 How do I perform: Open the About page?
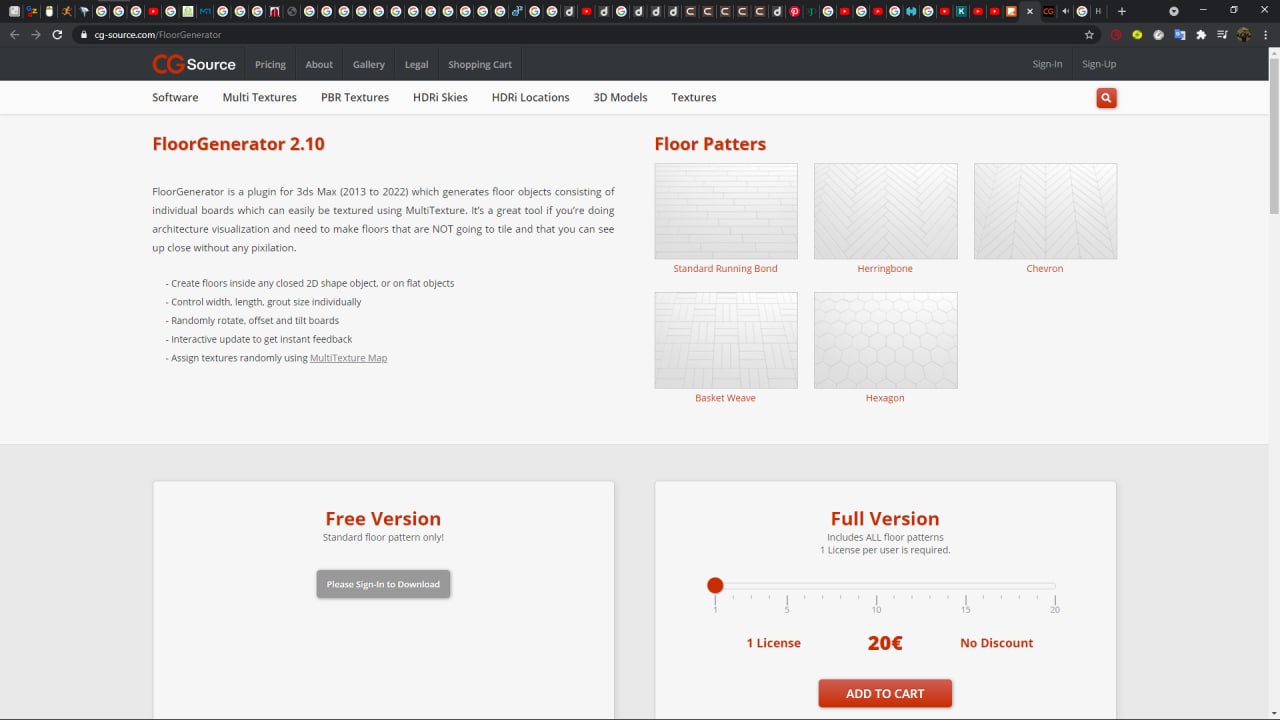[x=319, y=64]
